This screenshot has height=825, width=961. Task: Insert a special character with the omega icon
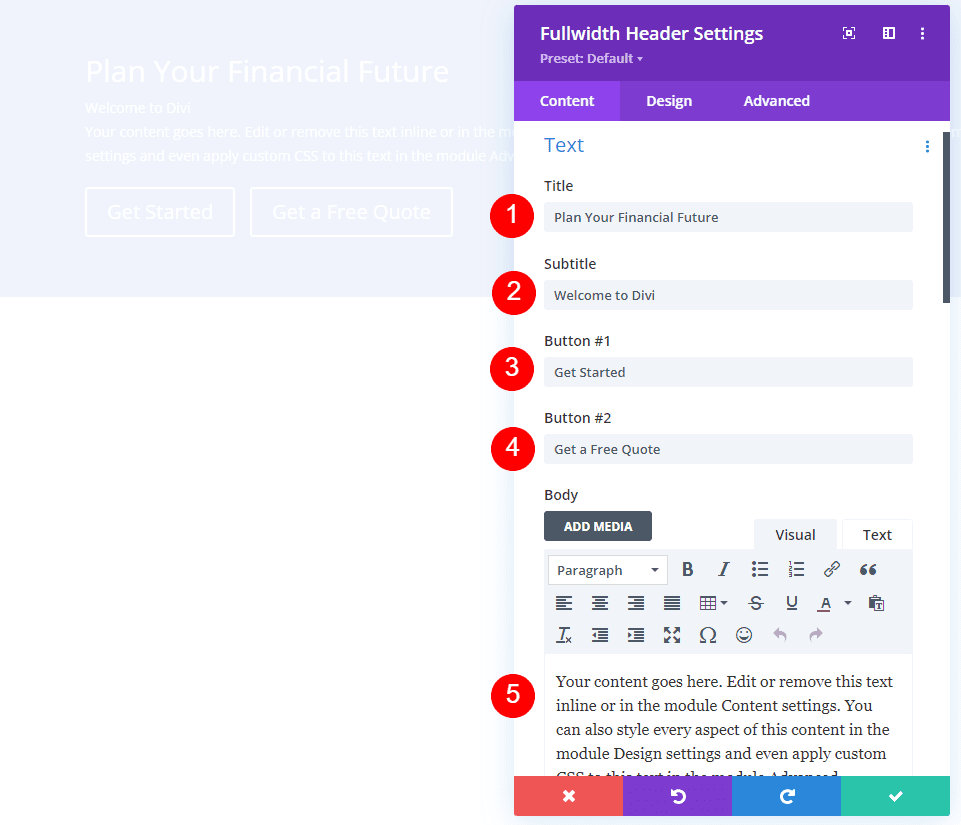pyautogui.click(x=707, y=635)
